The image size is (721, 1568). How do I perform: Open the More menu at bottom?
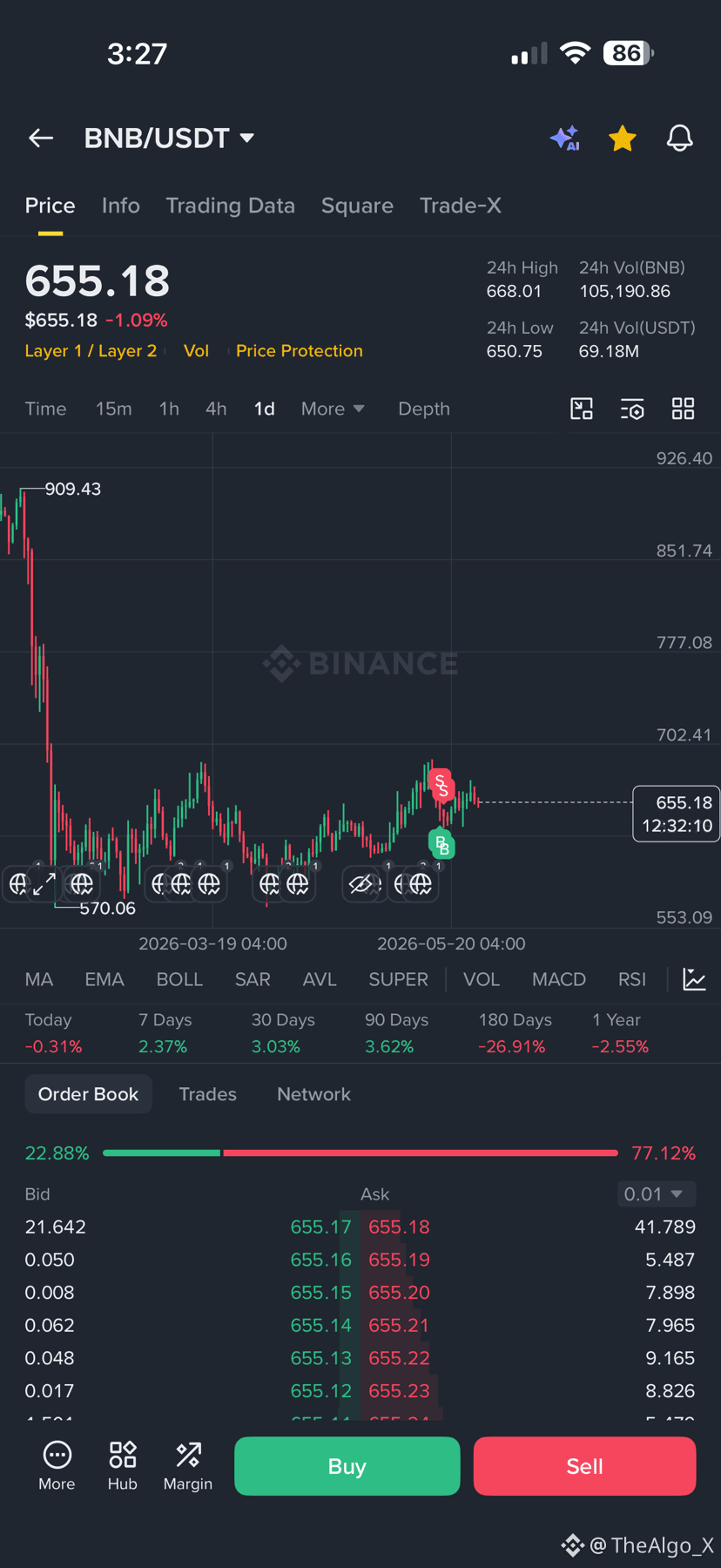coord(57,1465)
